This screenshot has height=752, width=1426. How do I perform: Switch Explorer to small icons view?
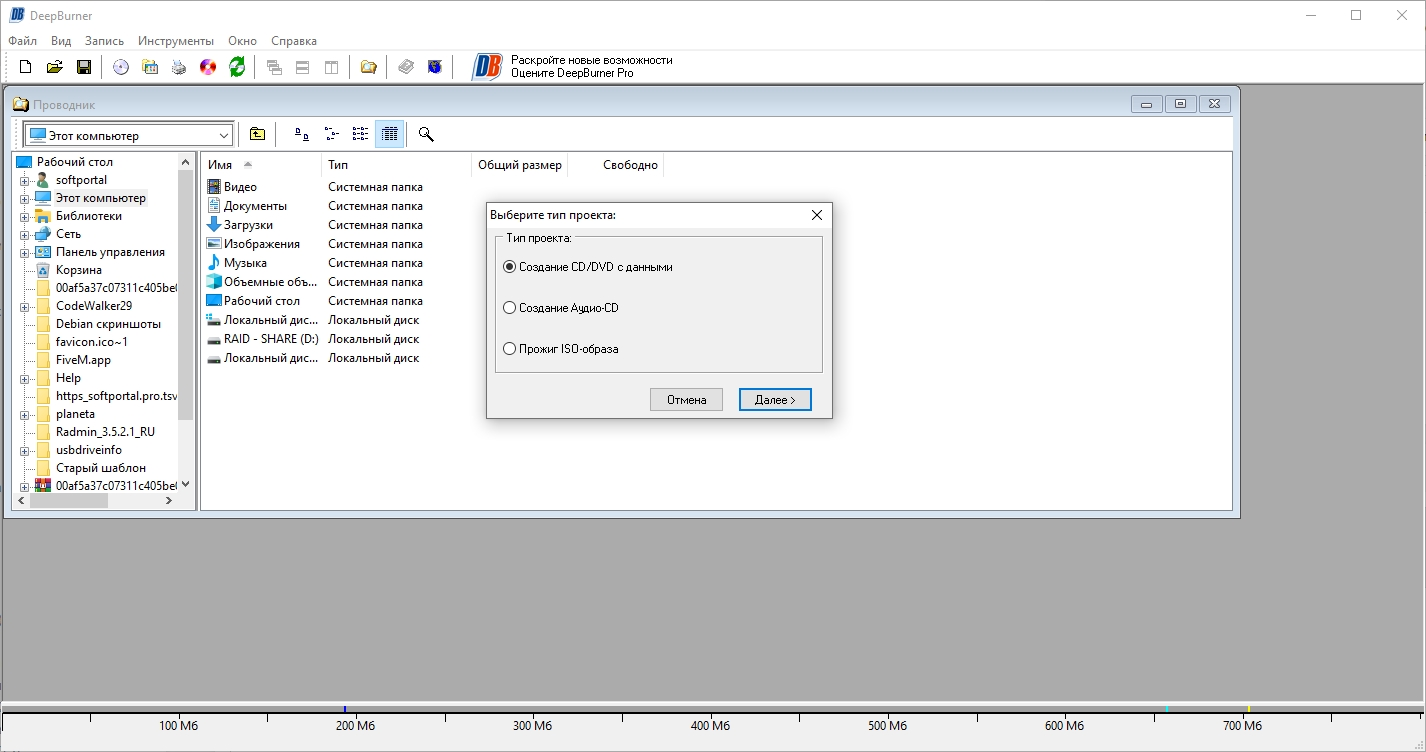pos(331,134)
